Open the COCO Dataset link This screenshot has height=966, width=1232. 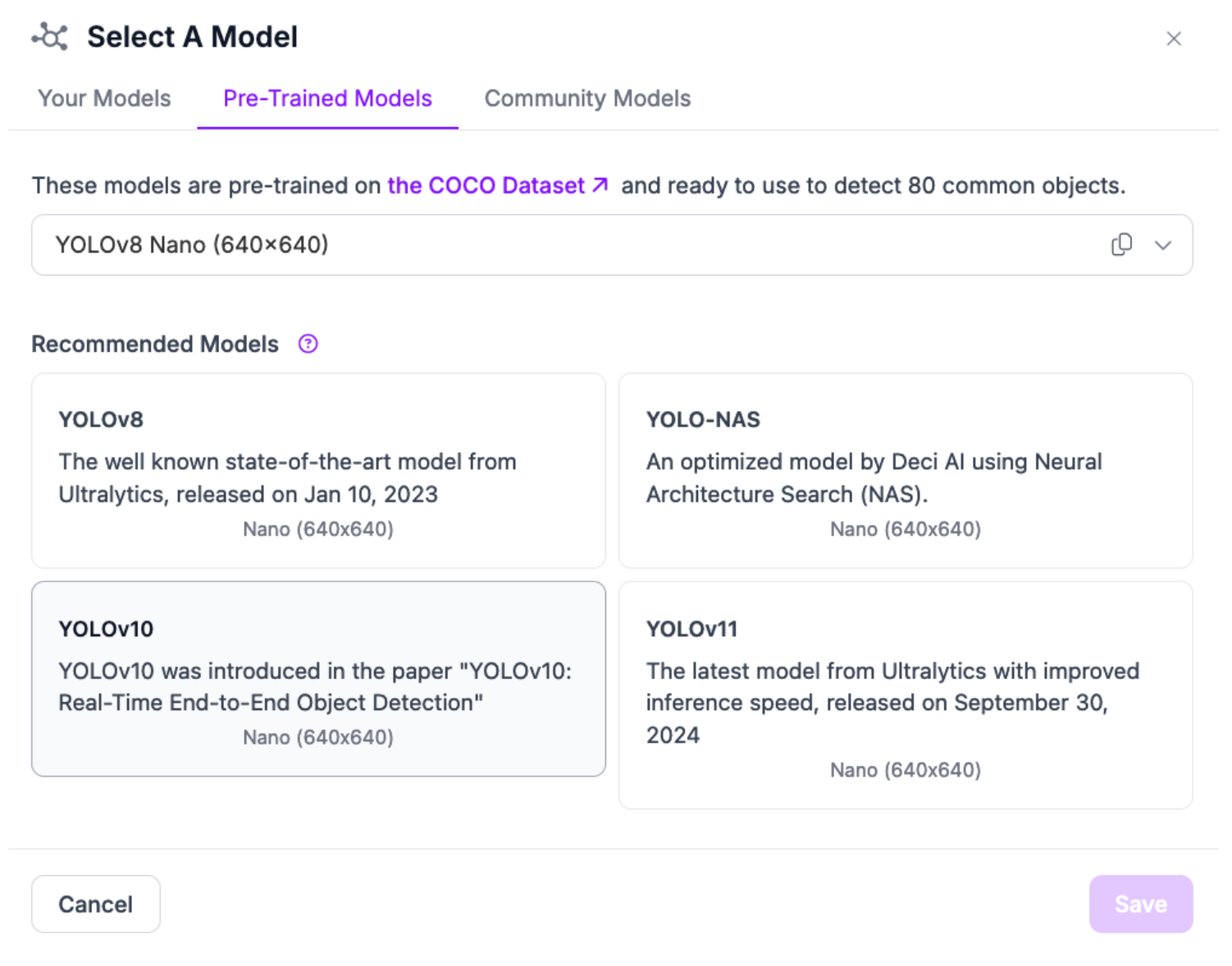point(486,185)
